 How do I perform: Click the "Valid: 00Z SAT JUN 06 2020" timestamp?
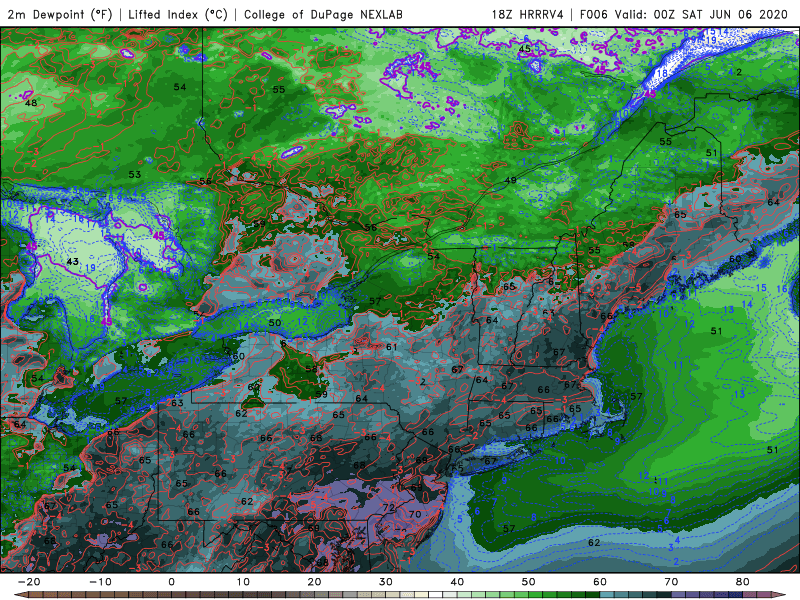701,14
